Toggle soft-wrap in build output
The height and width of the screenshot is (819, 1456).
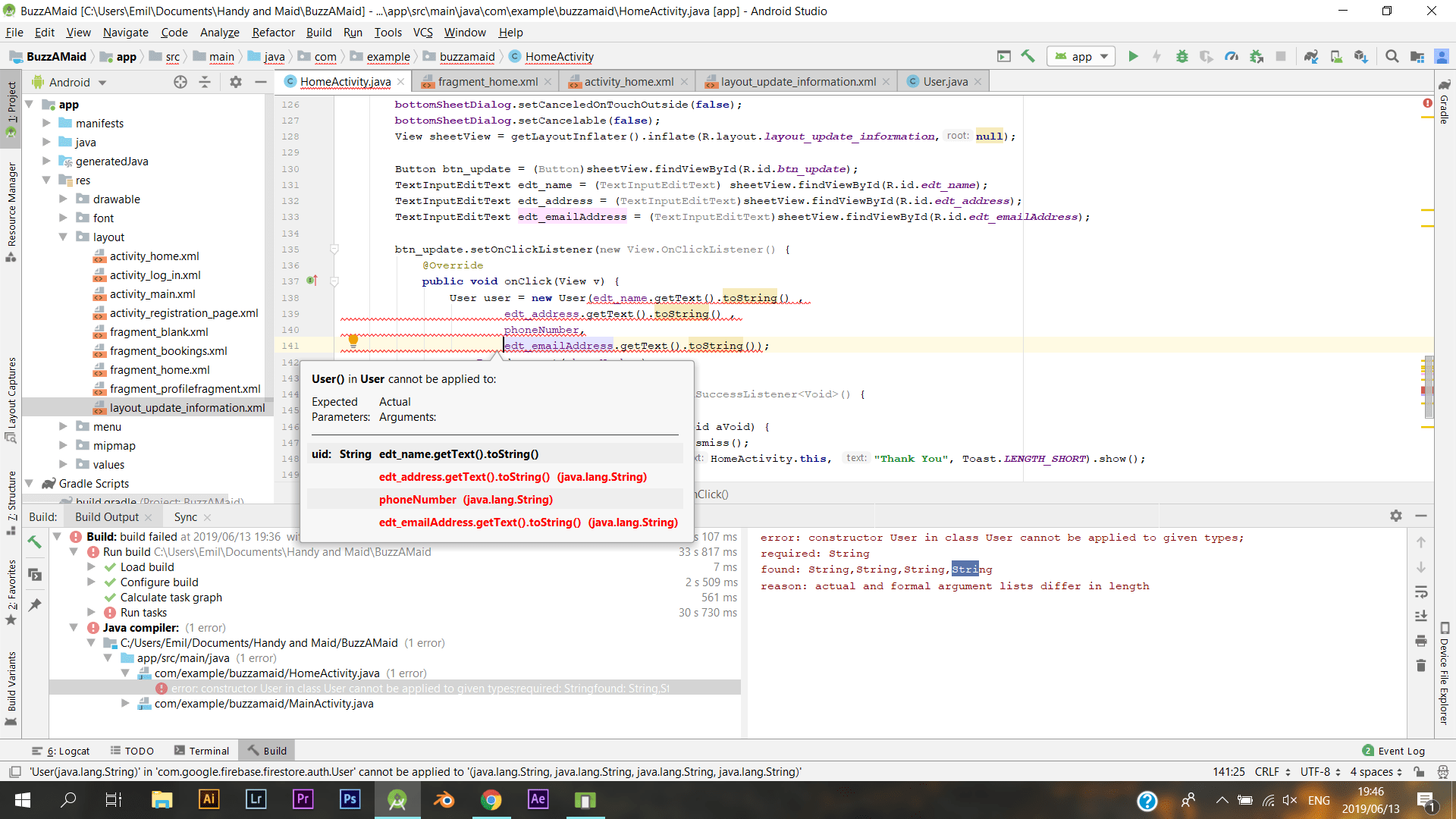(1421, 591)
